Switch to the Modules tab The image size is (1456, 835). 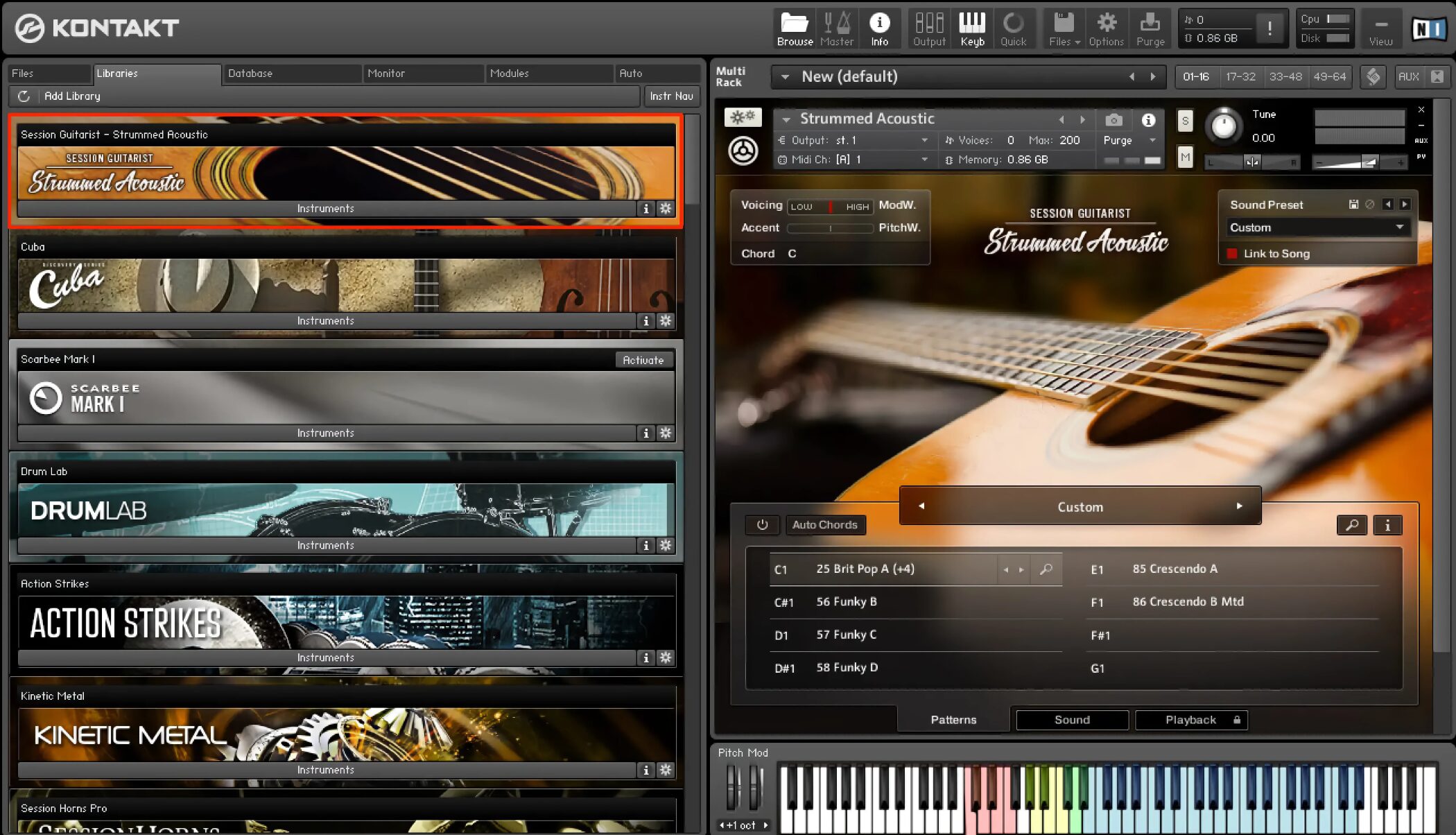pos(549,74)
